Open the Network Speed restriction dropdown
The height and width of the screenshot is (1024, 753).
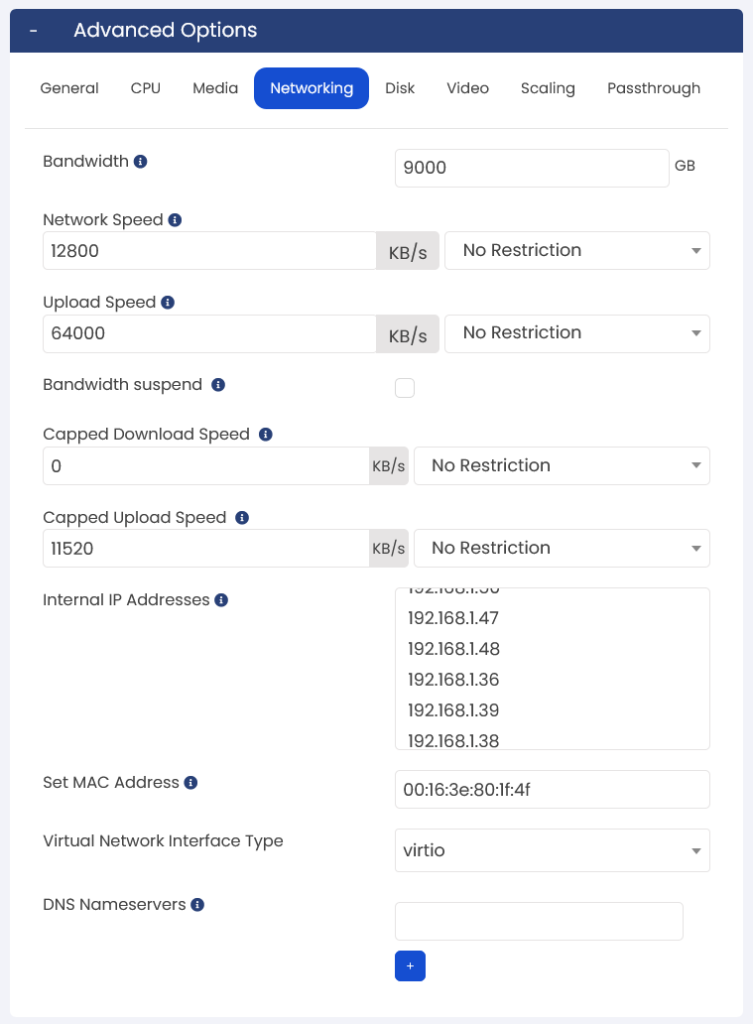click(x=577, y=250)
